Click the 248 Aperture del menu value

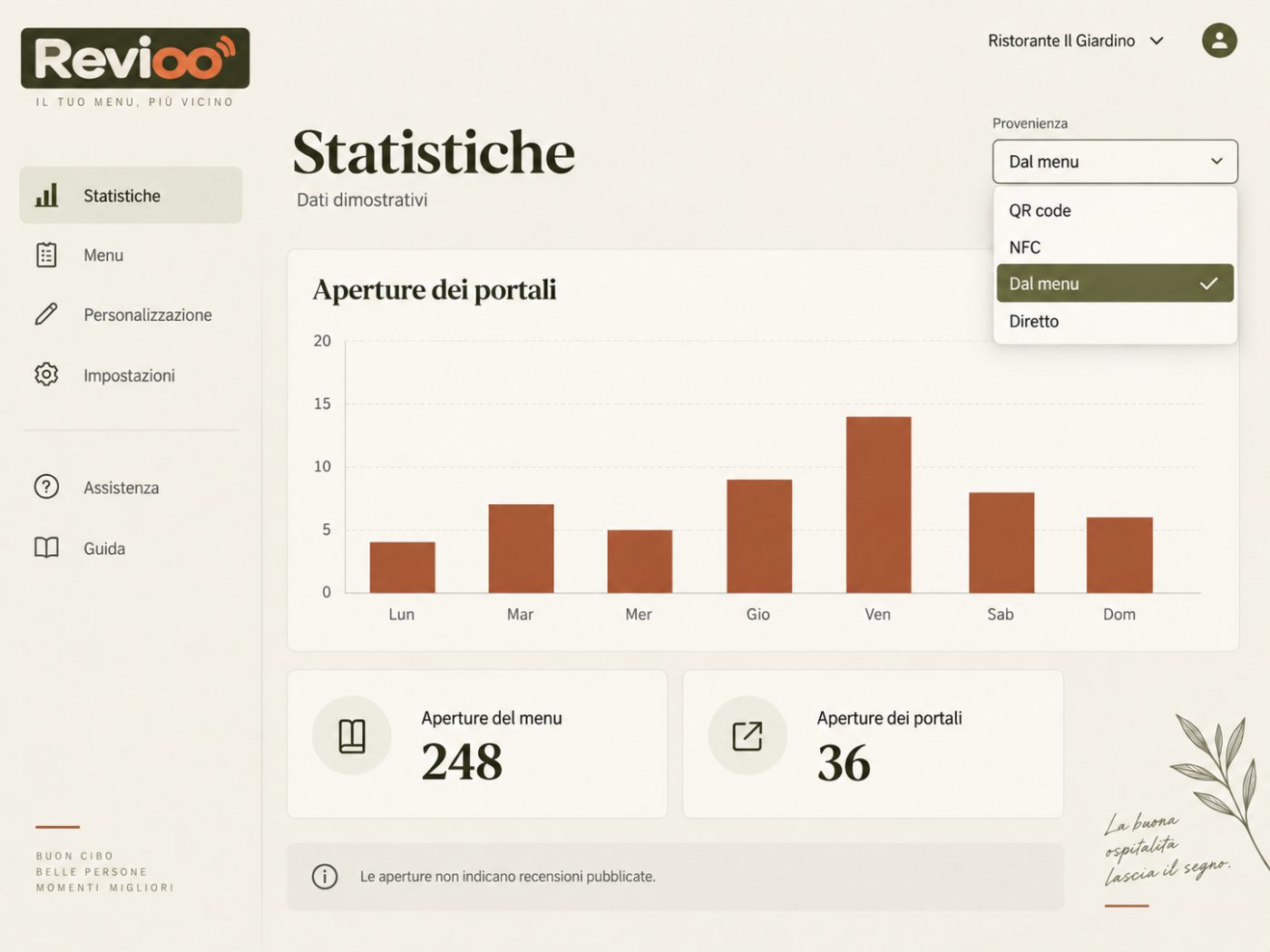point(462,762)
